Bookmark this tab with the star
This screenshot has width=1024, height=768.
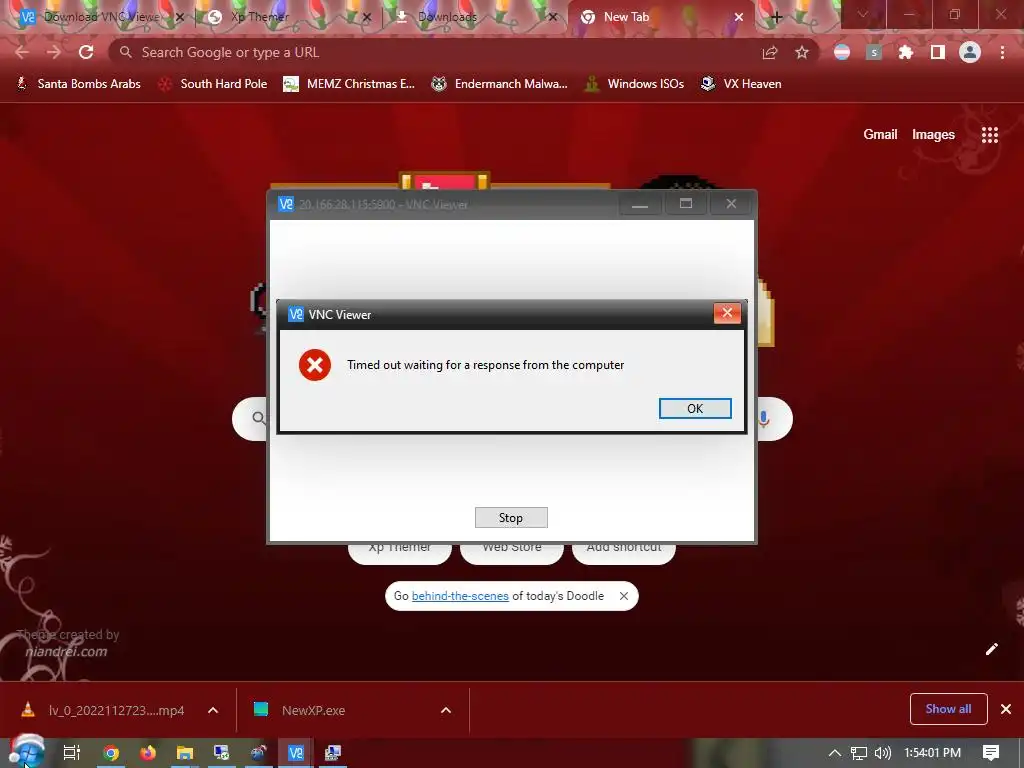tap(802, 52)
